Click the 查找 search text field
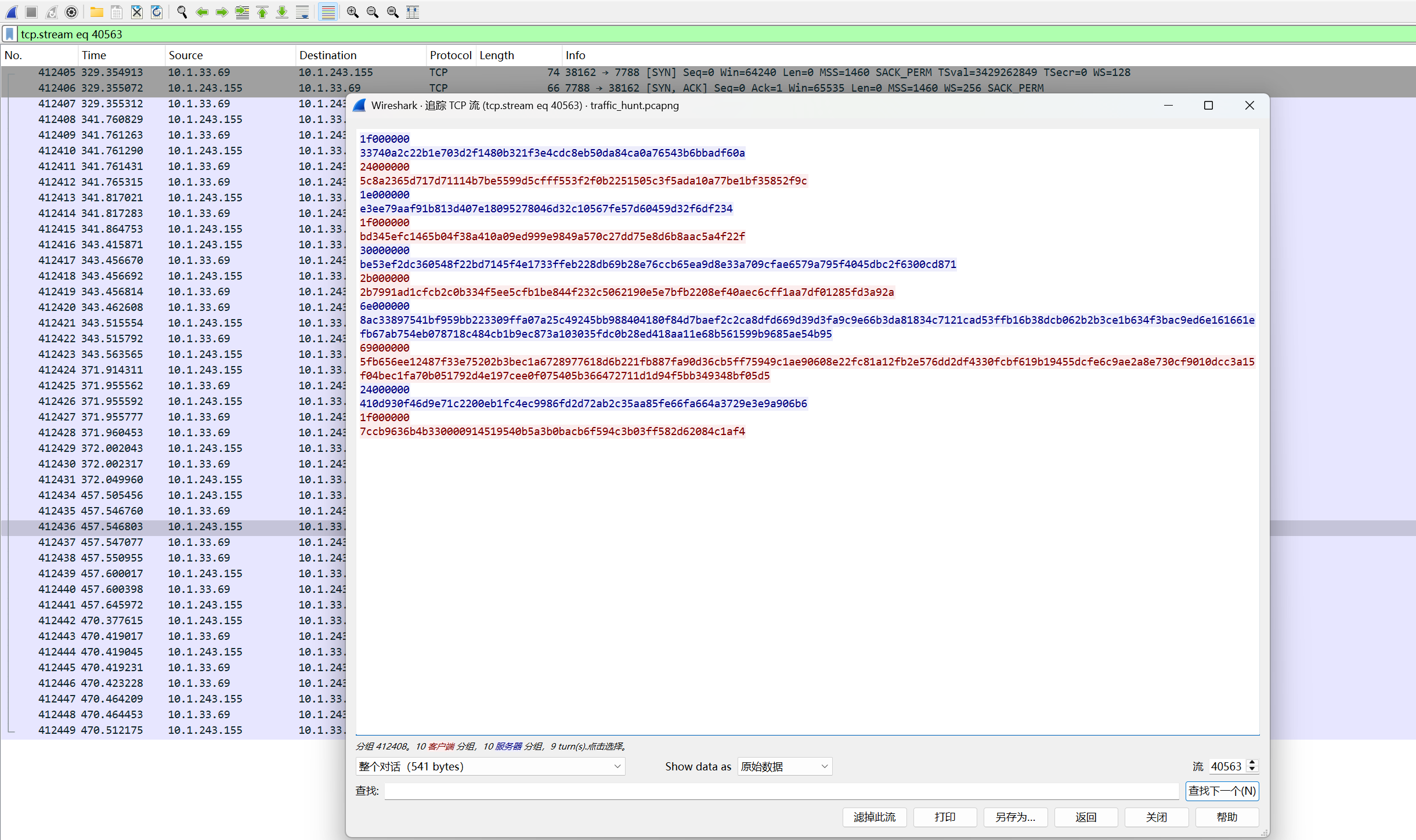Viewport: 1416px width, 840px height. 781,791
